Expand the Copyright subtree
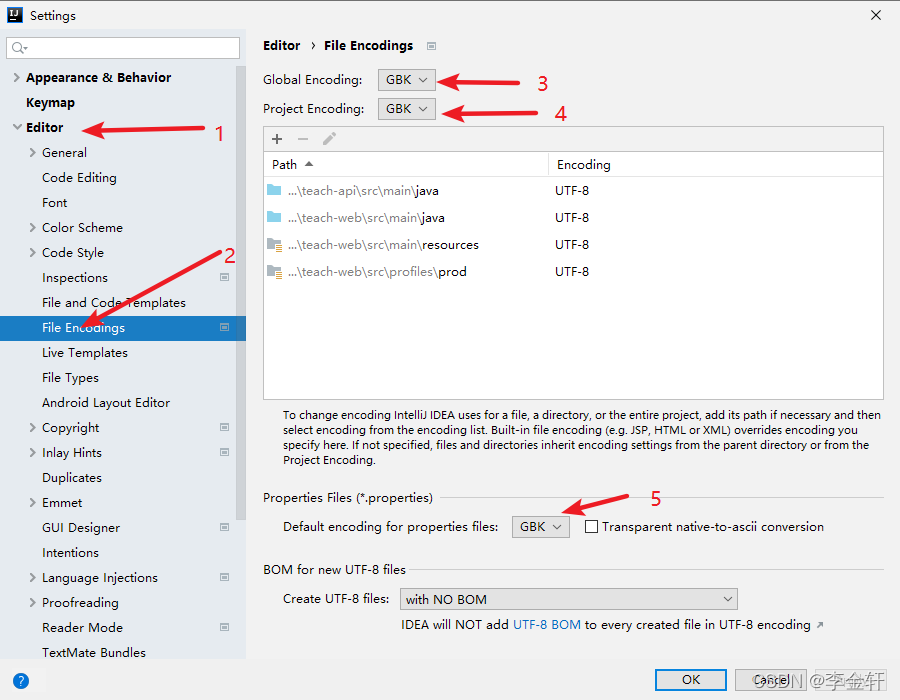Screen dimensions: 900x700 (33, 427)
